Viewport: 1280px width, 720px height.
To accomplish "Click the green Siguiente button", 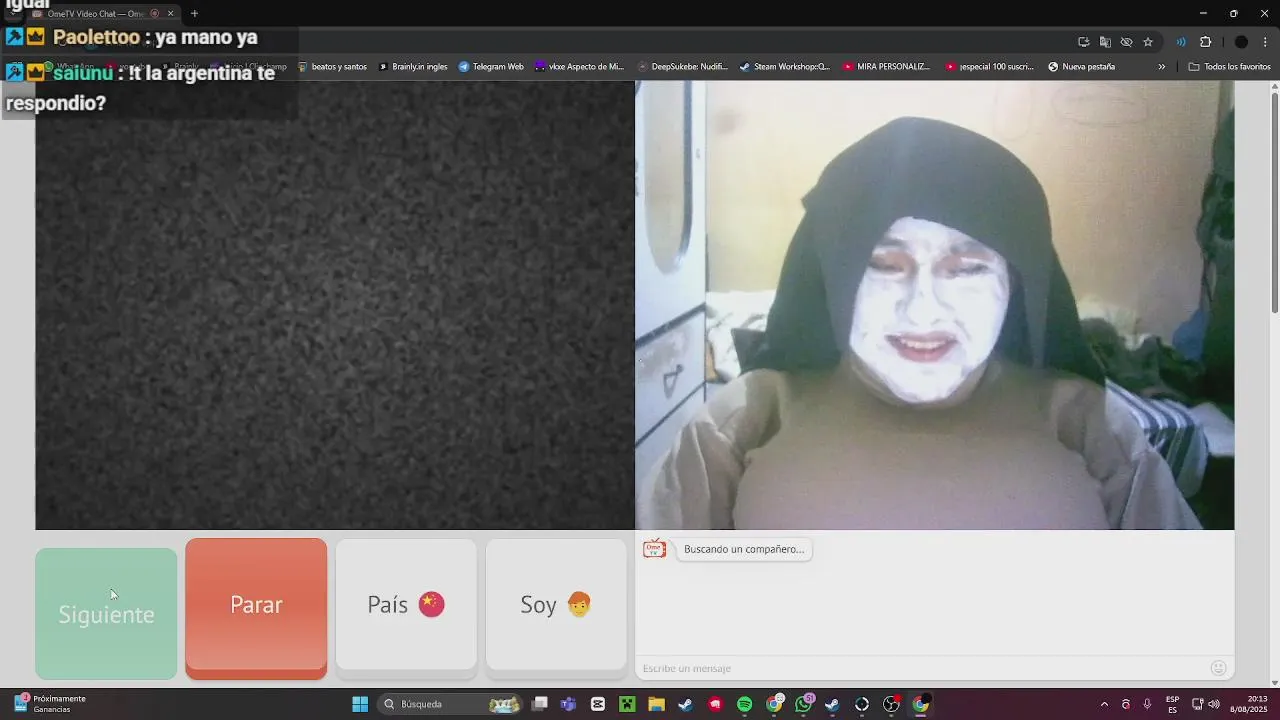I will tap(106, 614).
